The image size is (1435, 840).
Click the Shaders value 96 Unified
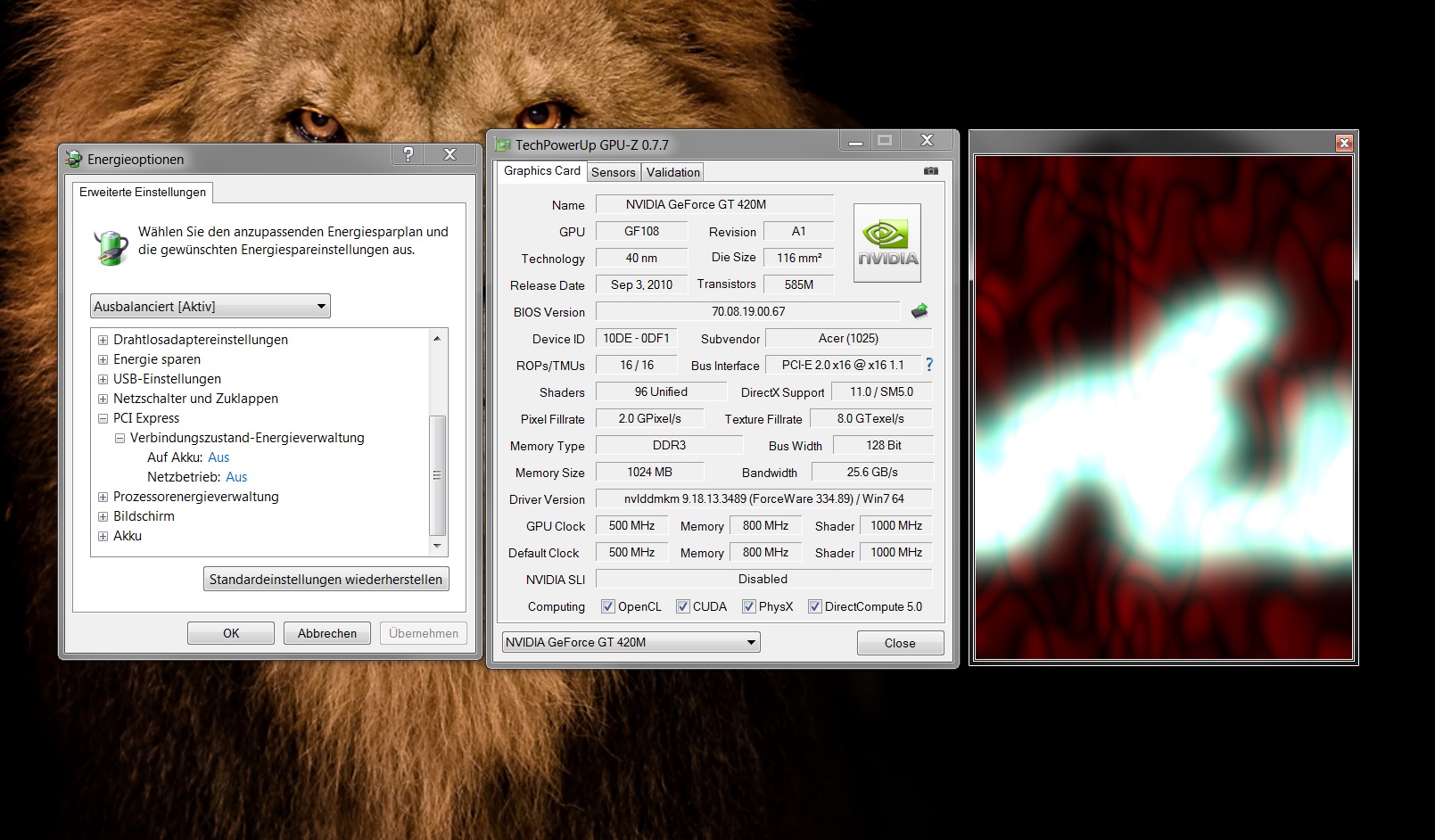coord(661,391)
